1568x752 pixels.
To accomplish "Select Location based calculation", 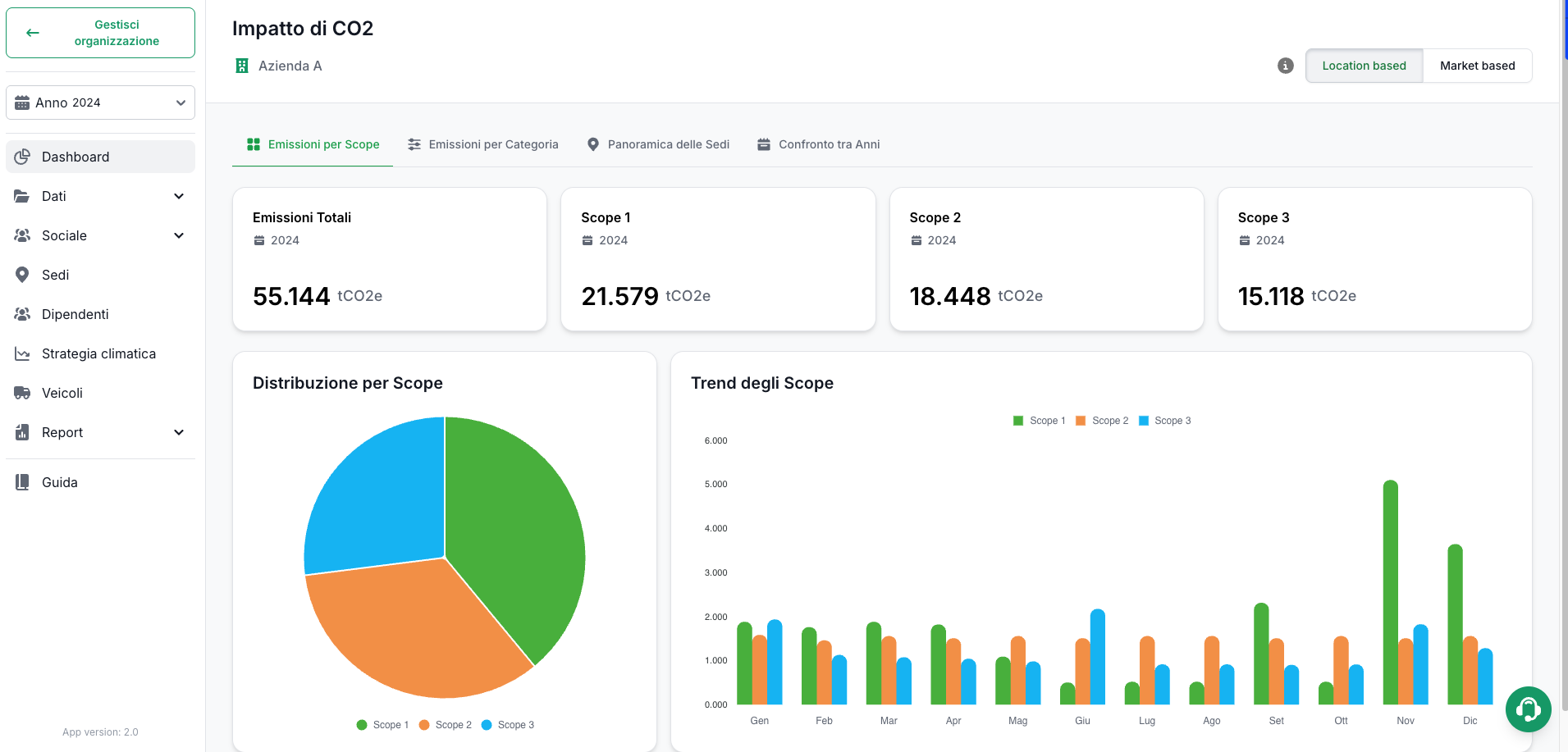I will coord(1364,66).
